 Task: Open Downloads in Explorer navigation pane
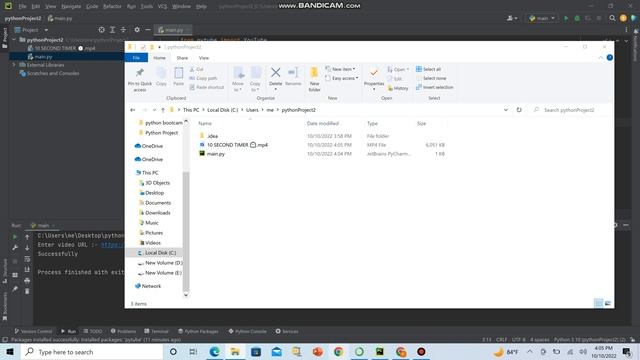point(158,213)
